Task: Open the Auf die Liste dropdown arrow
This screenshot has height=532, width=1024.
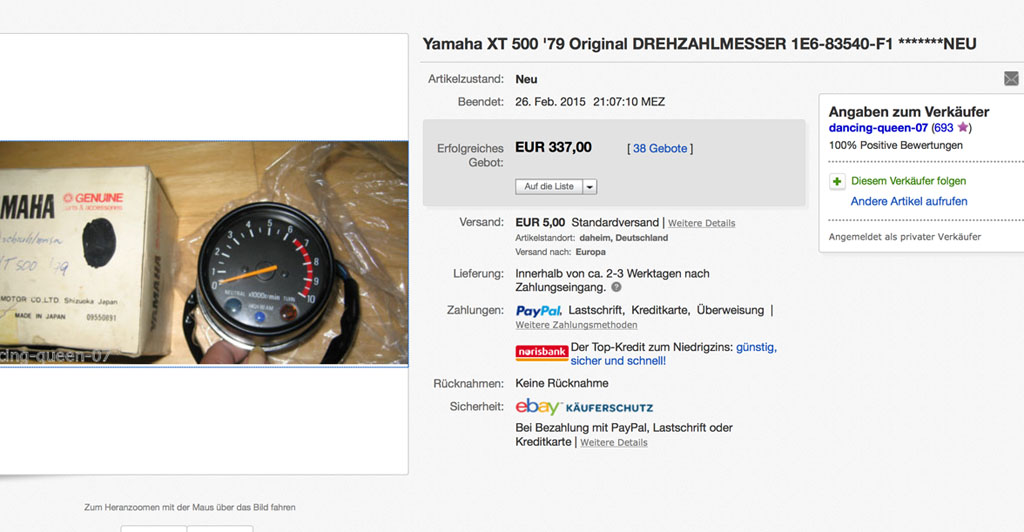Action: 590,187
